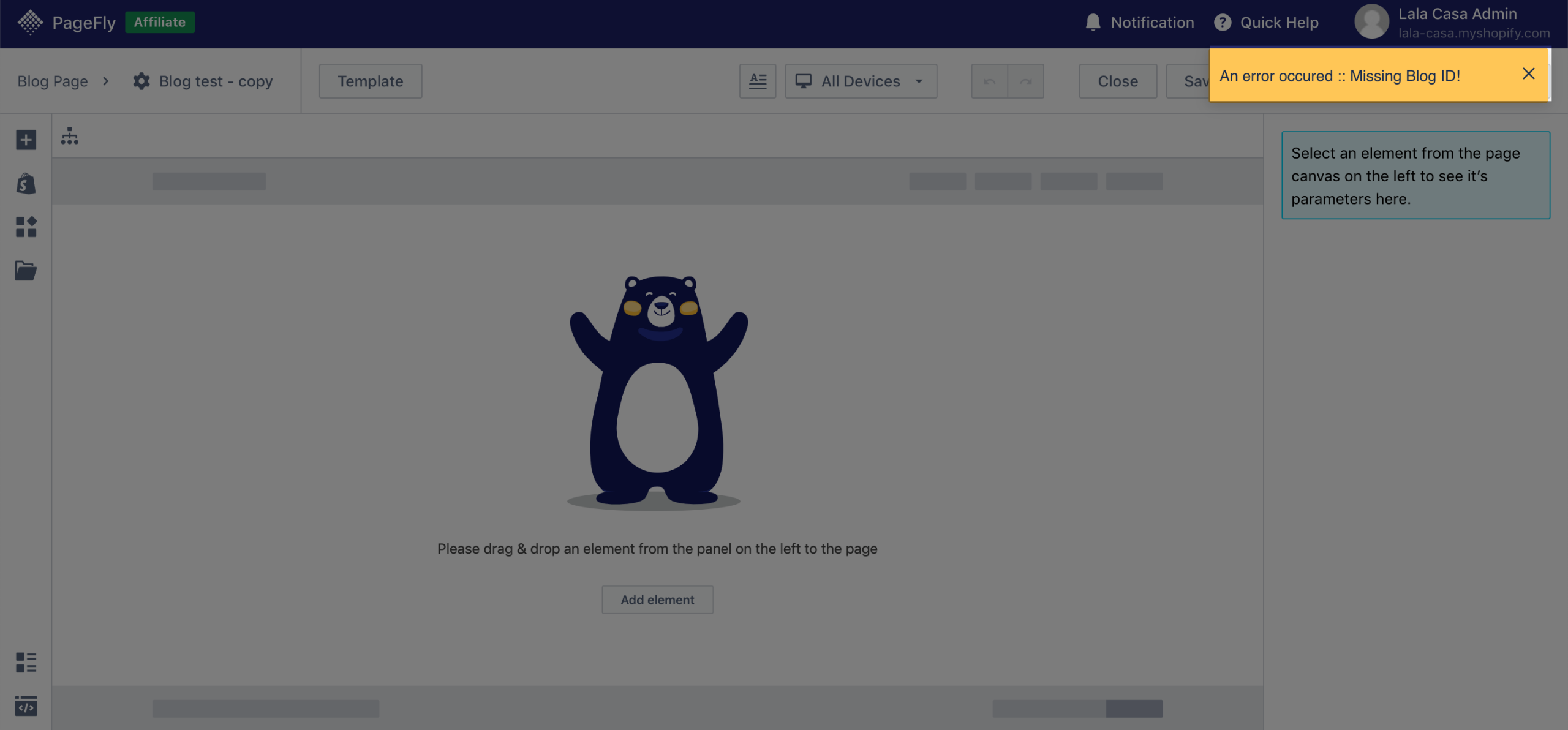This screenshot has height=730, width=1568.
Task: Open the Notification menu
Action: (x=1140, y=23)
